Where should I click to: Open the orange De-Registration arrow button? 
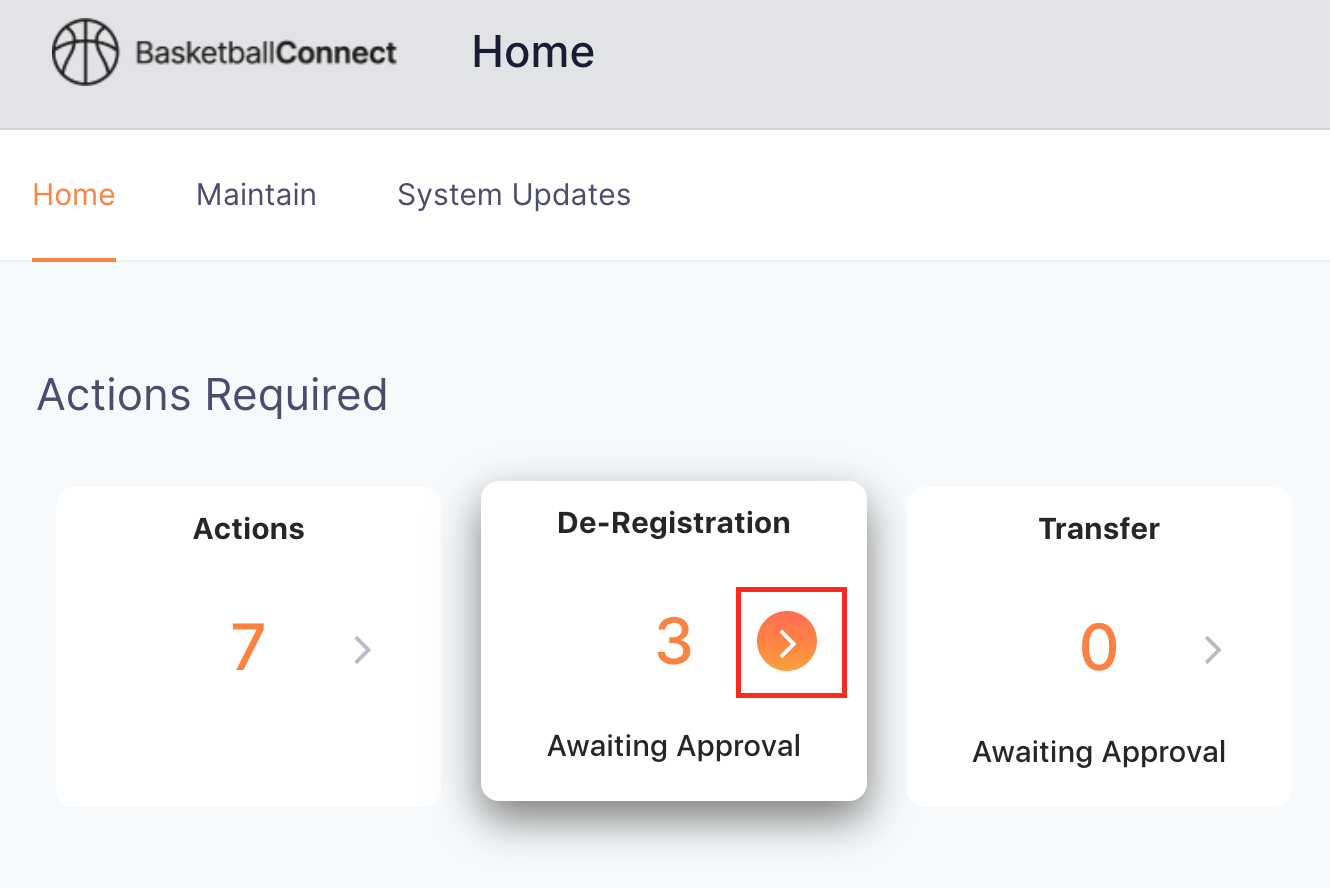click(787, 642)
